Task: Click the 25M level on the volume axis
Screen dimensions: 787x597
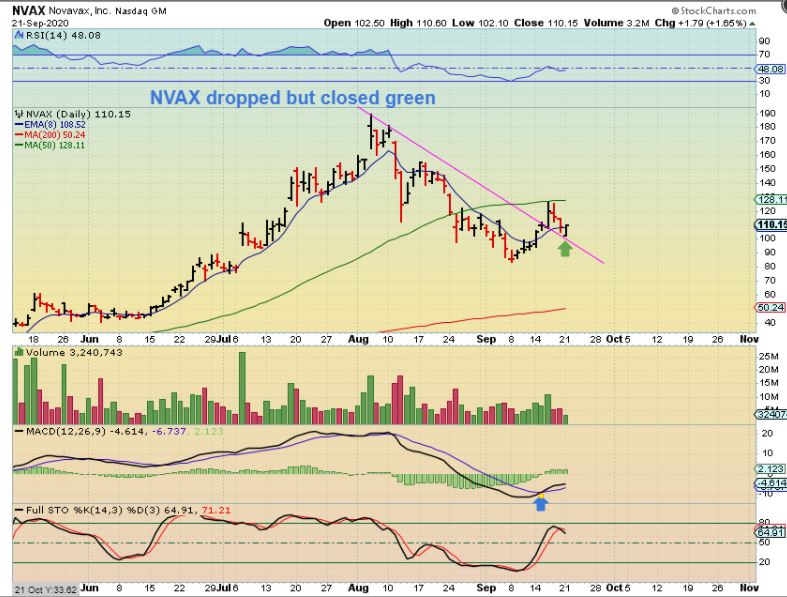Action: pos(769,356)
